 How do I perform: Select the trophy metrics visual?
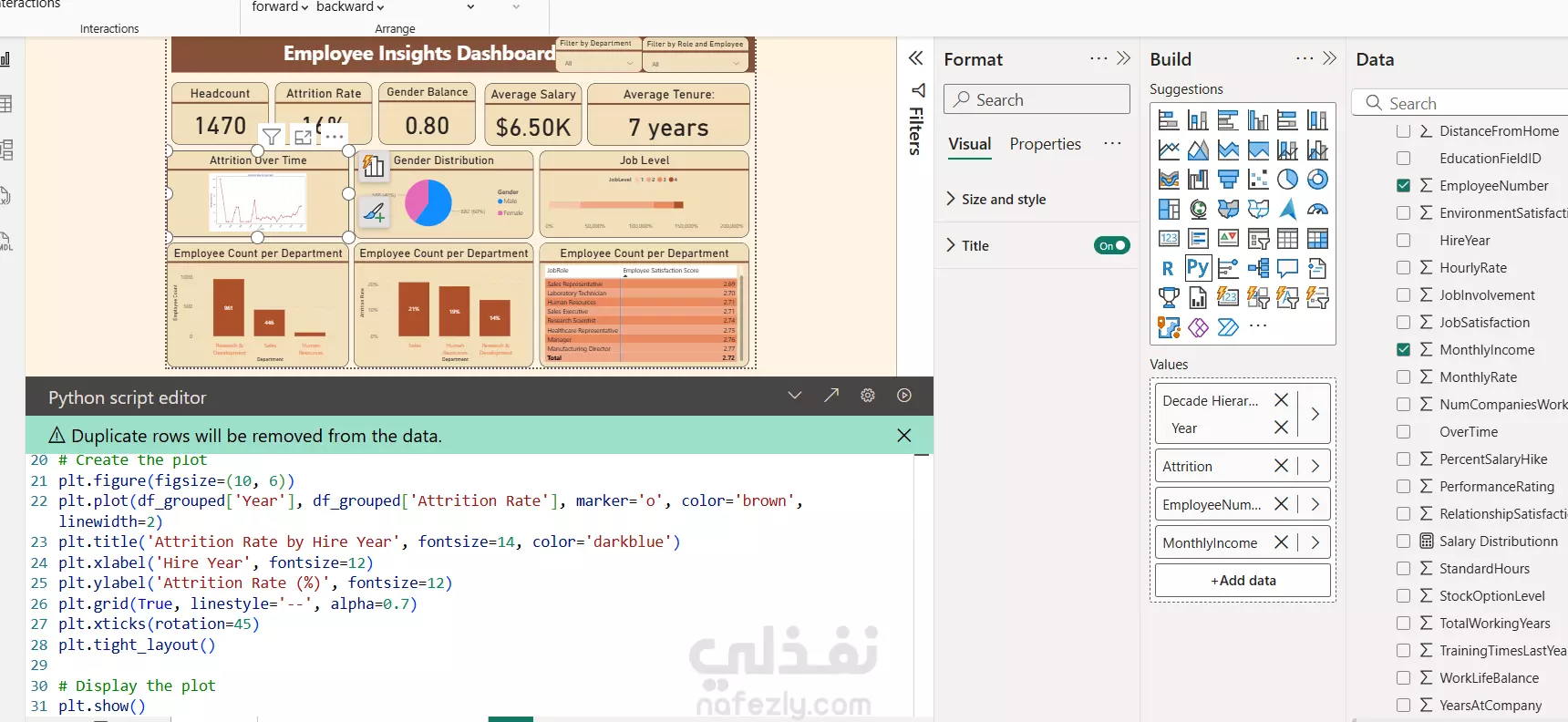(1169, 297)
